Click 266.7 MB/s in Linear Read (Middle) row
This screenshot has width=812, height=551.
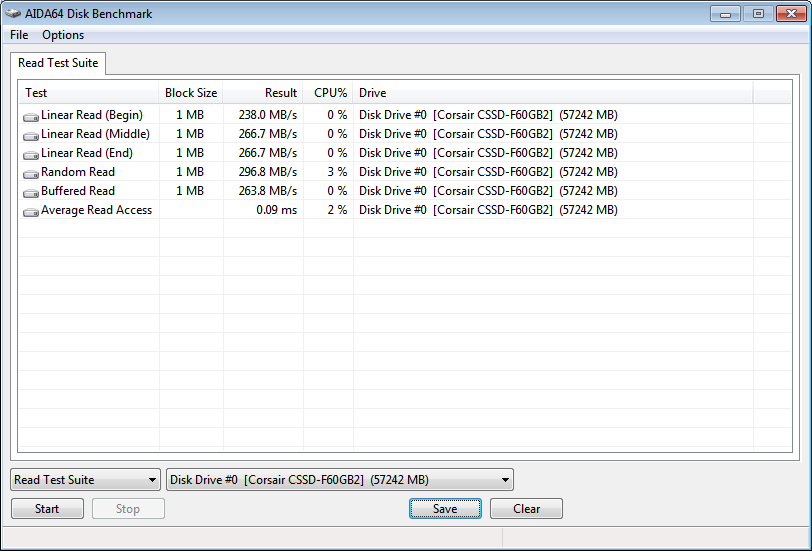tap(268, 134)
